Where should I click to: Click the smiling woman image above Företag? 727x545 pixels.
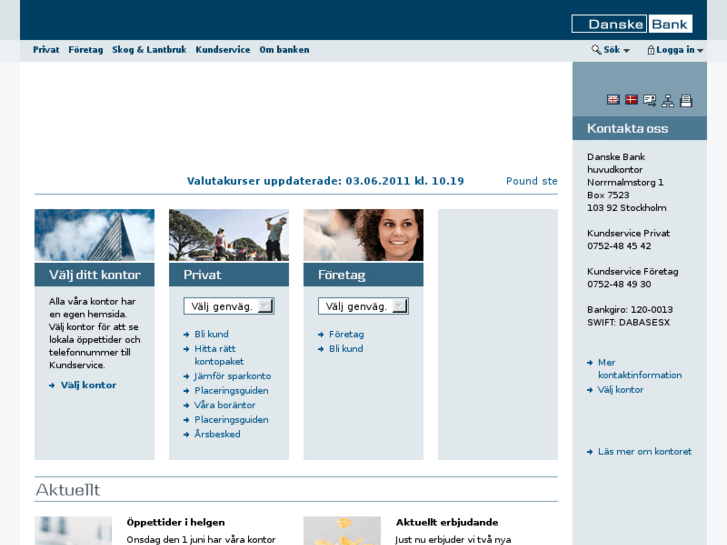click(x=364, y=235)
